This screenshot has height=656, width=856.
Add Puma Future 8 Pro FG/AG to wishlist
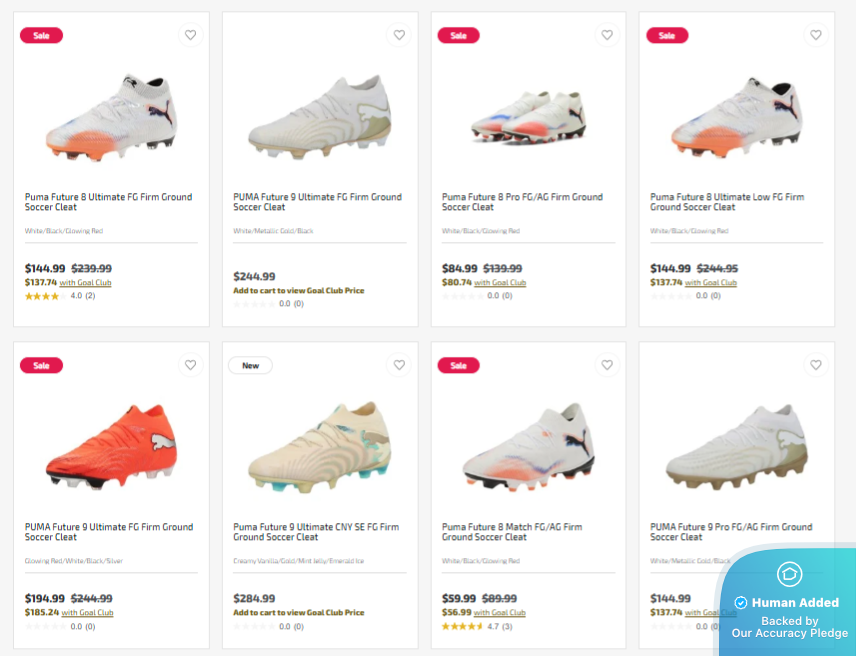pos(607,35)
